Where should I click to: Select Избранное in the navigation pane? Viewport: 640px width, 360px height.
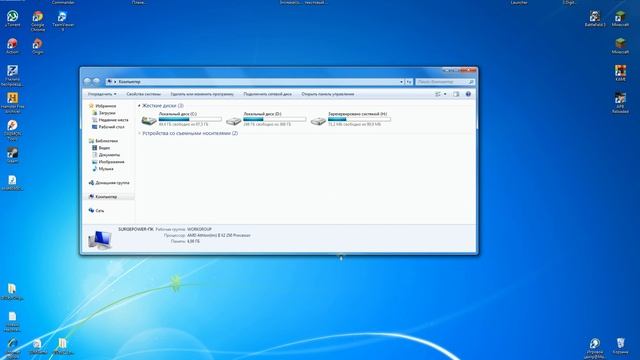[106, 106]
